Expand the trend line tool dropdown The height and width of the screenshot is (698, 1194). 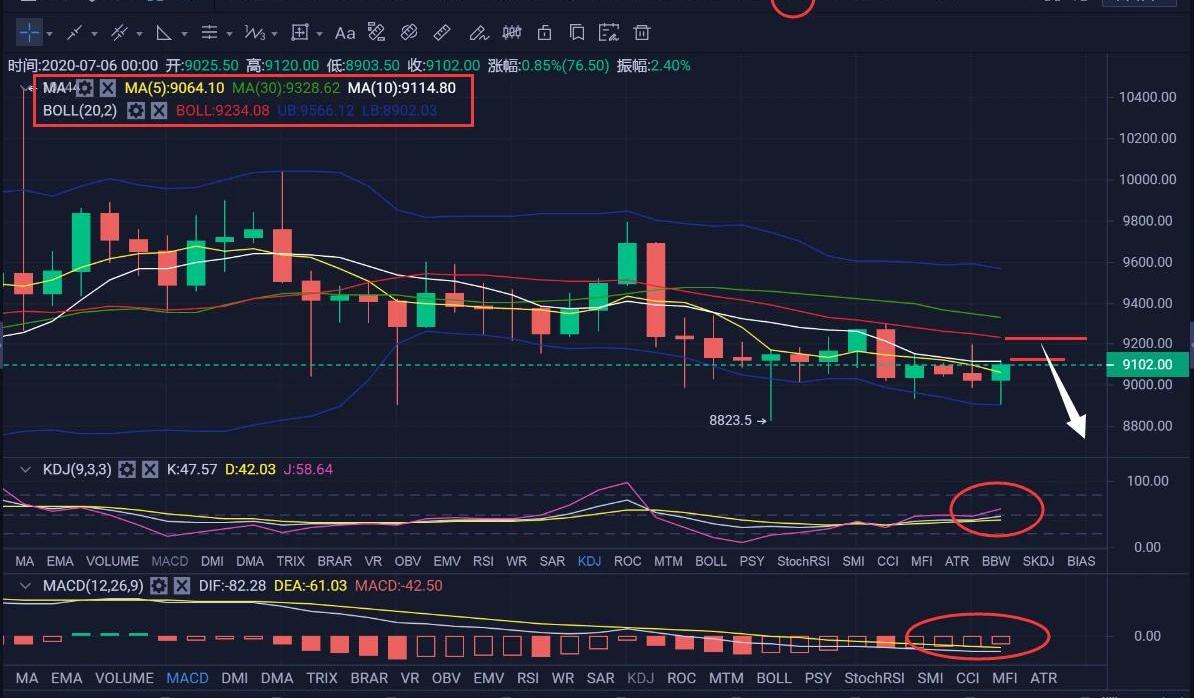click(95, 34)
